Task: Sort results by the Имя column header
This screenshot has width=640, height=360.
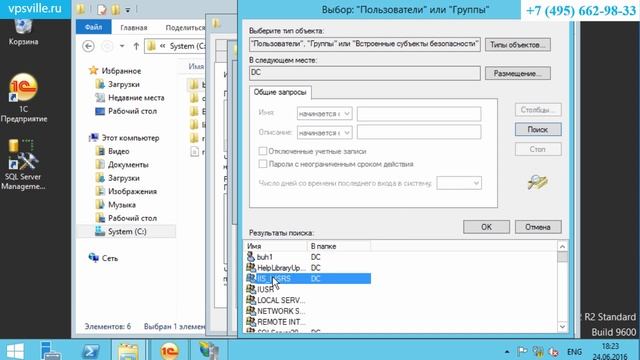Action: (276, 246)
